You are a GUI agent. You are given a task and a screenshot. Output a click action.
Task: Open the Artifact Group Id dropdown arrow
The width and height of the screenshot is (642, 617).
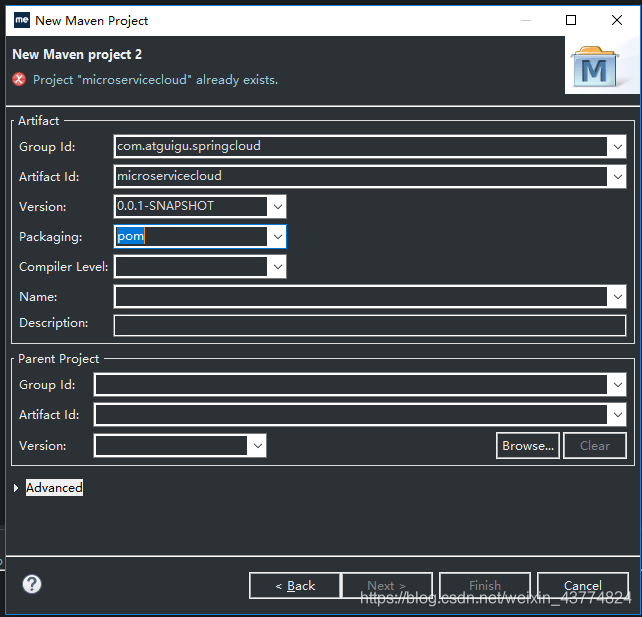click(617, 147)
